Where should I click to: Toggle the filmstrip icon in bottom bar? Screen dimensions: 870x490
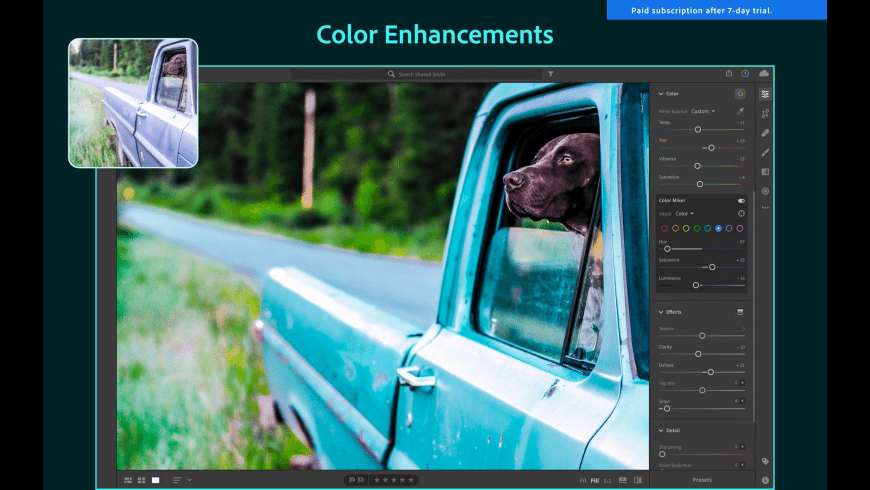coord(623,480)
